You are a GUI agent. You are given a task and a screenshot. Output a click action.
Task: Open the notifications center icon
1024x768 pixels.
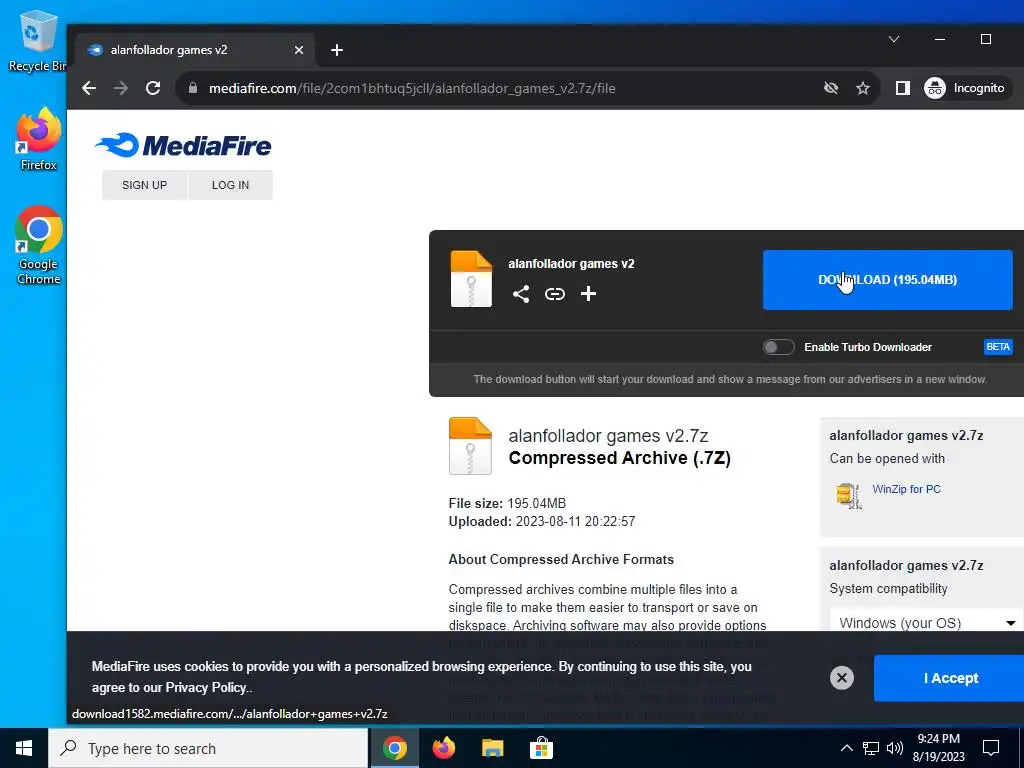991,748
